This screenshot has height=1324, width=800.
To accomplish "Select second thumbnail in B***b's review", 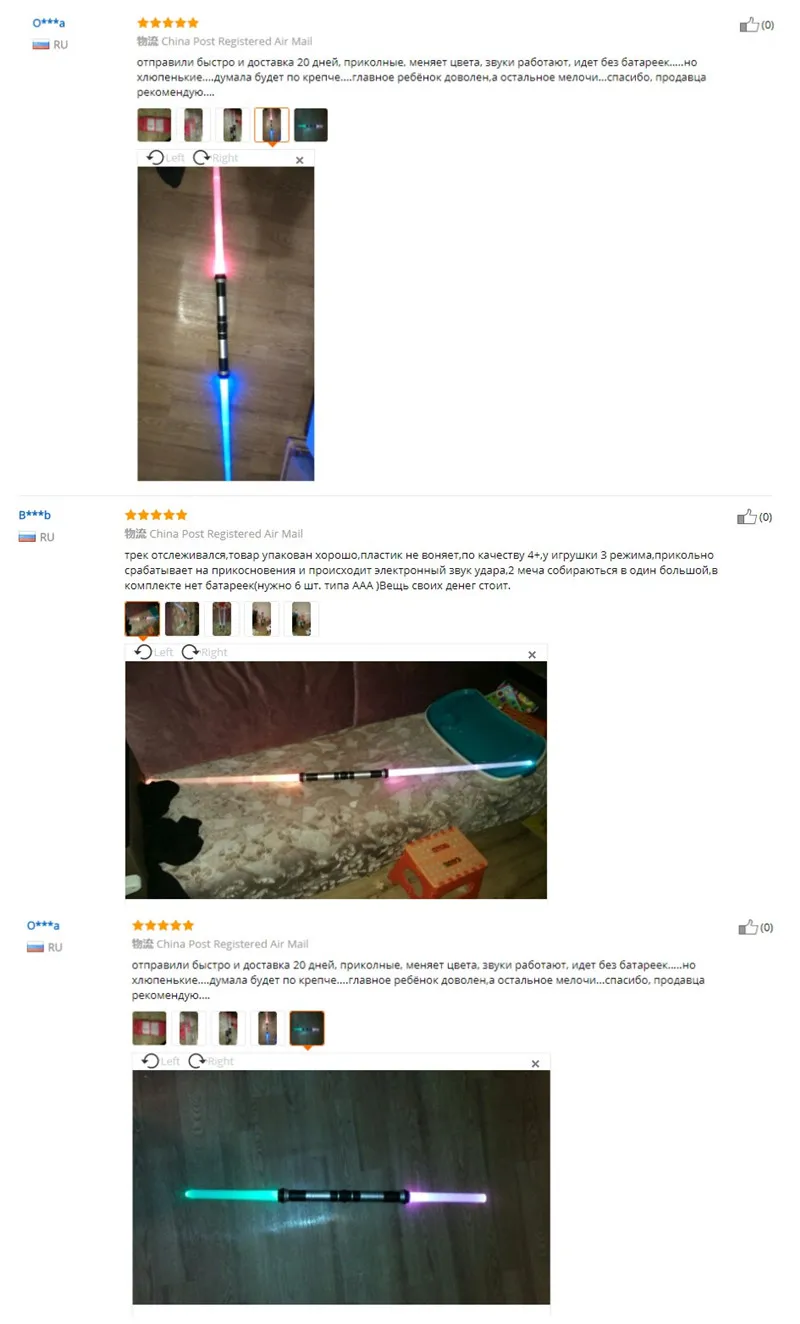I will 182,619.
